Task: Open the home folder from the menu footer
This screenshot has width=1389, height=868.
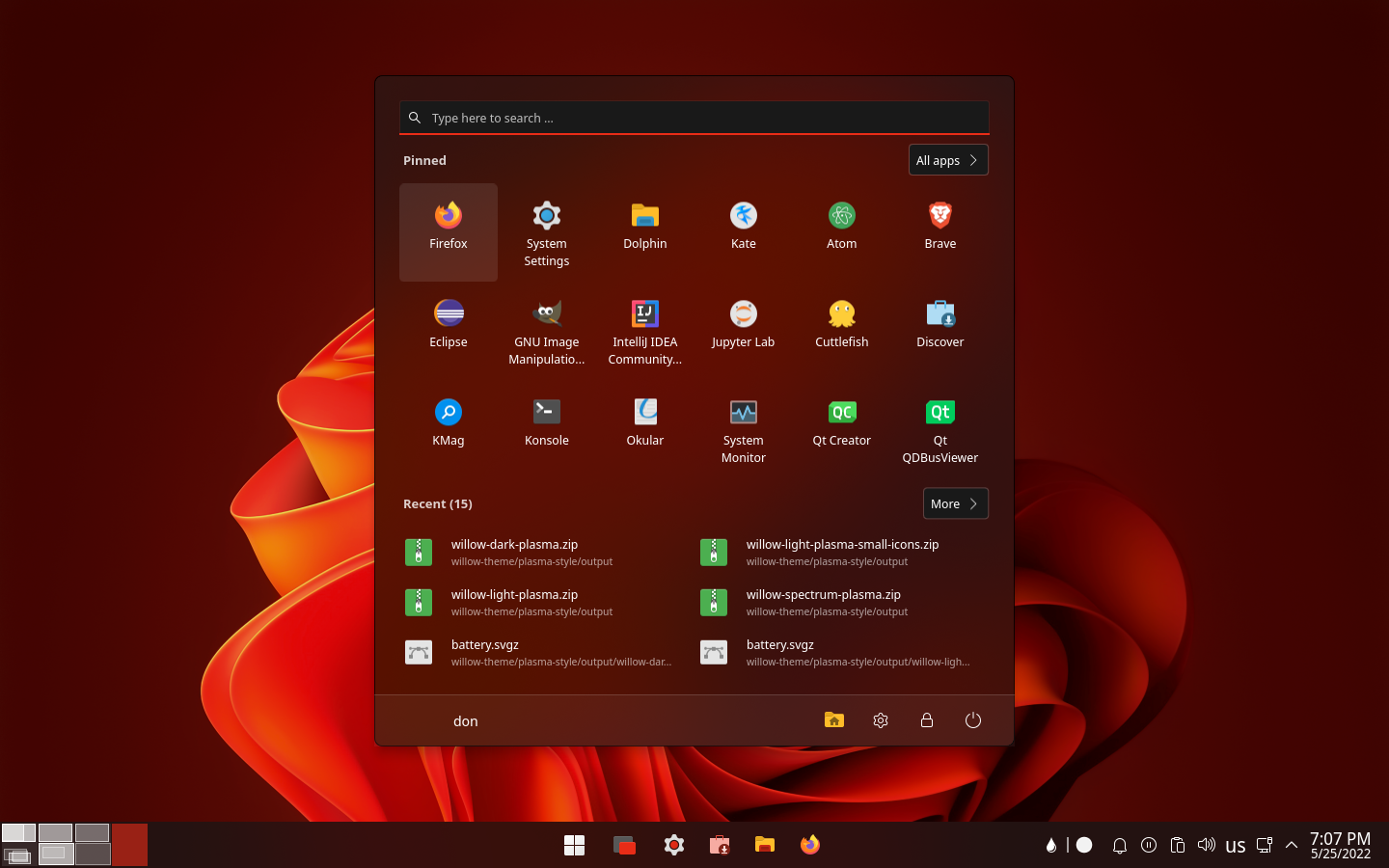Action: click(834, 720)
